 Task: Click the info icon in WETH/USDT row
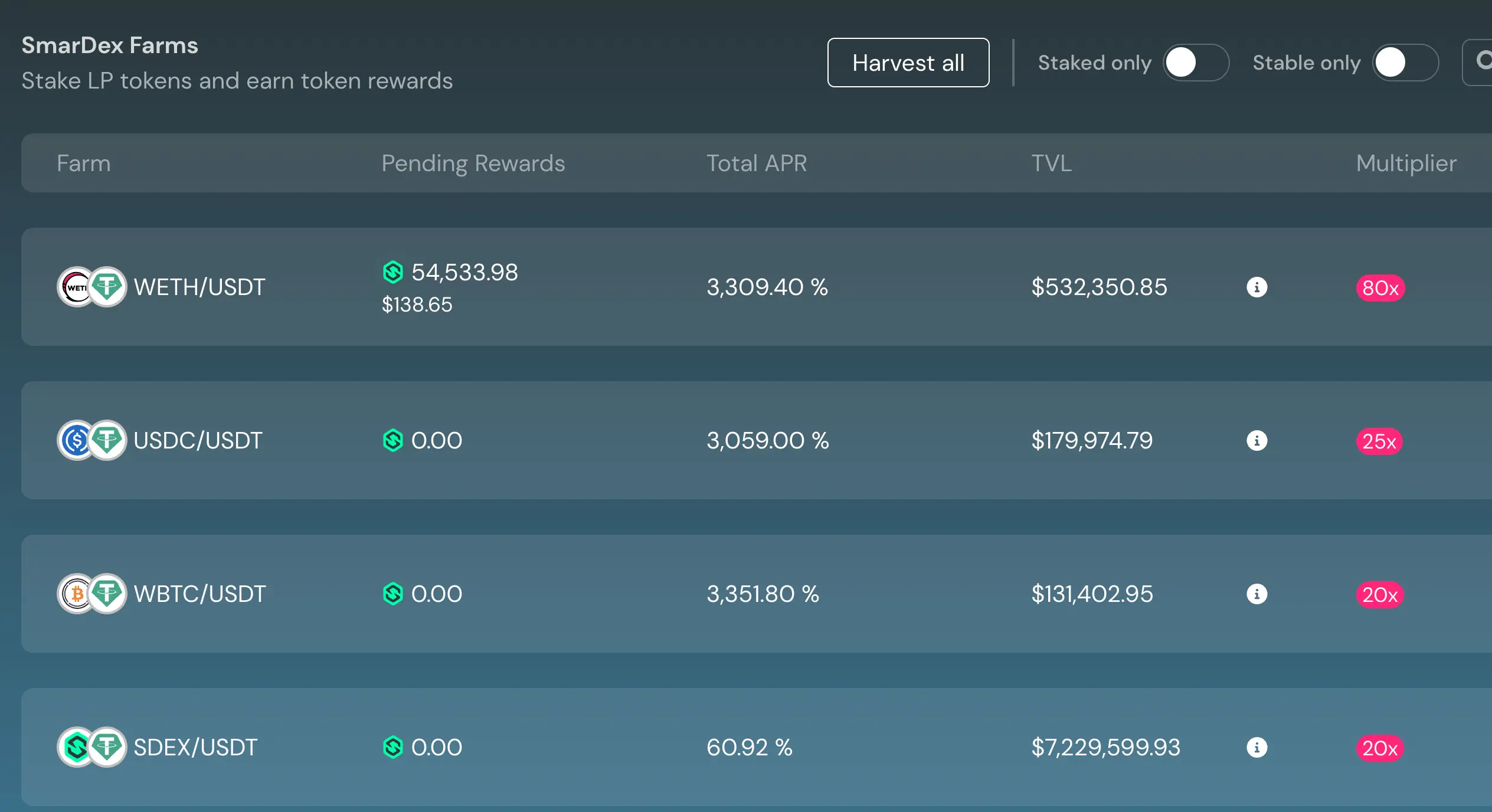pyautogui.click(x=1257, y=287)
